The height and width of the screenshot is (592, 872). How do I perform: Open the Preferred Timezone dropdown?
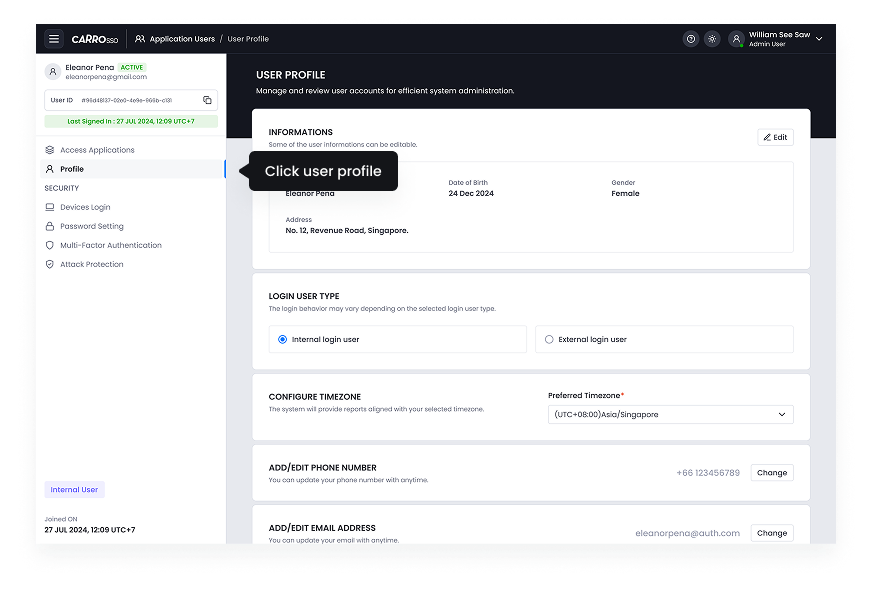tap(670, 414)
